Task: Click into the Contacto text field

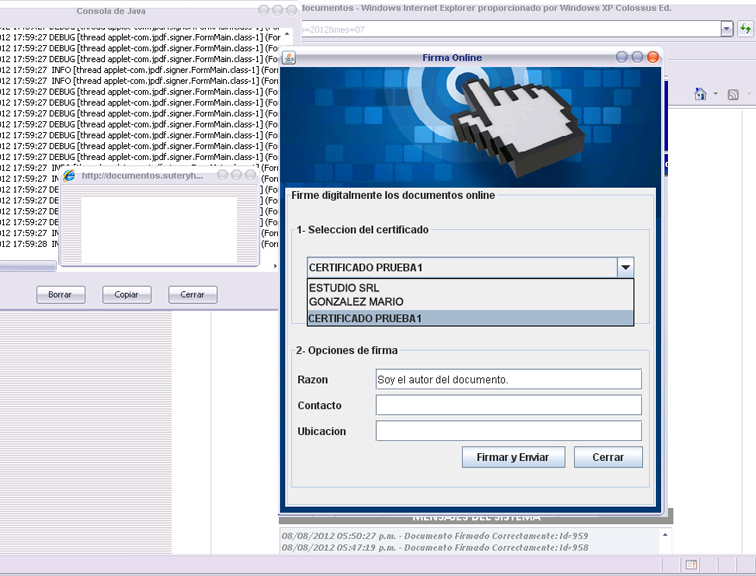Action: click(x=508, y=405)
